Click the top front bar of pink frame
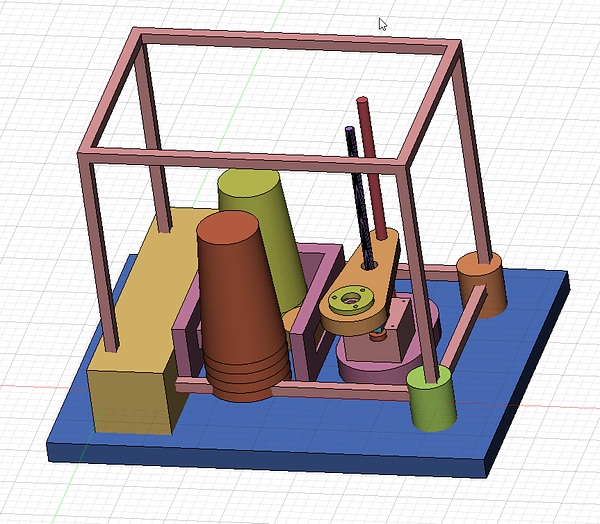This screenshot has width=600, height=524. [x=250, y=160]
